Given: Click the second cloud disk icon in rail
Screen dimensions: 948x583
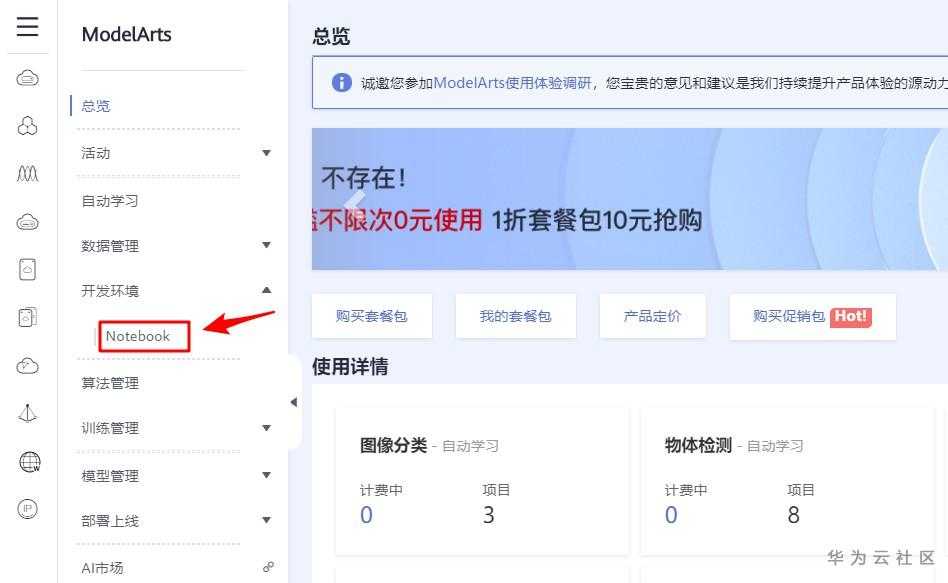Looking at the screenshot, I should coord(27,222).
